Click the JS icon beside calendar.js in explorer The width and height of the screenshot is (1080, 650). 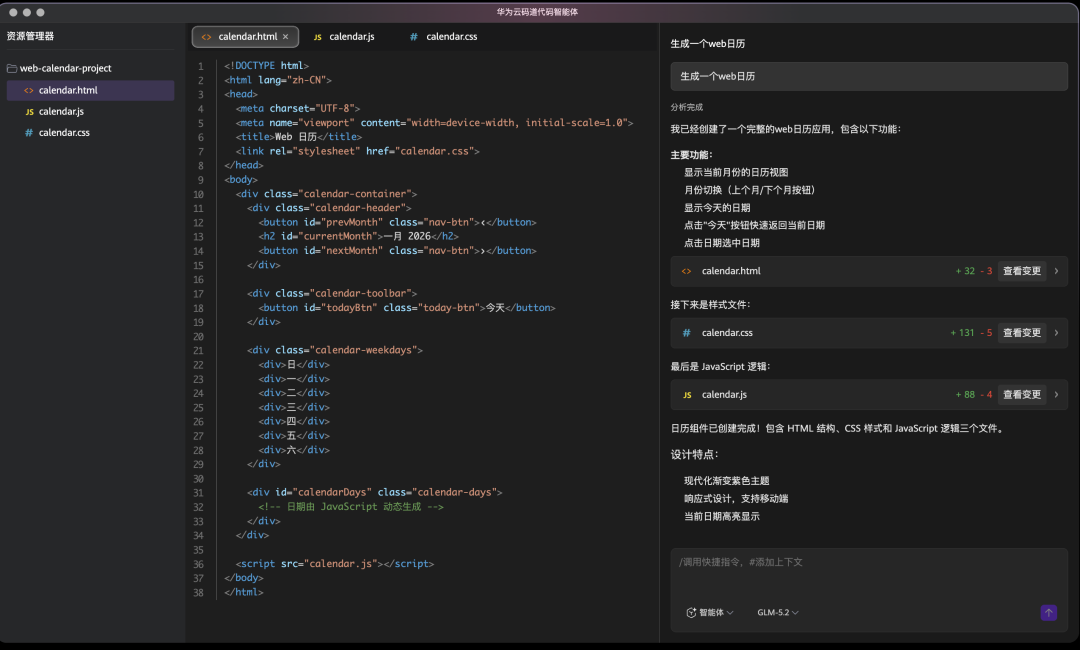pyautogui.click(x=29, y=112)
